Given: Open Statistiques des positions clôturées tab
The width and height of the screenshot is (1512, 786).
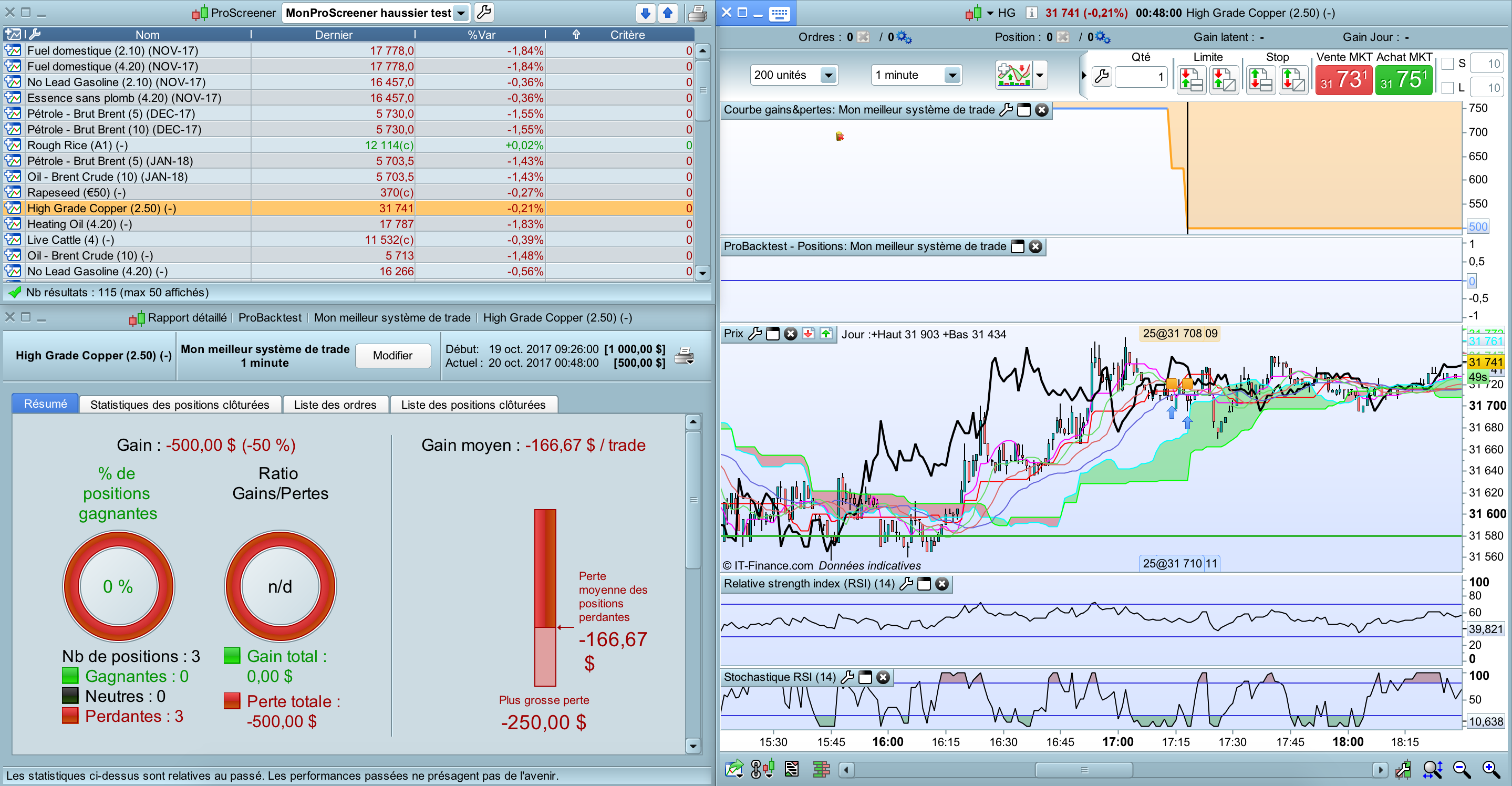Looking at the screenshot, I should 180,405.
